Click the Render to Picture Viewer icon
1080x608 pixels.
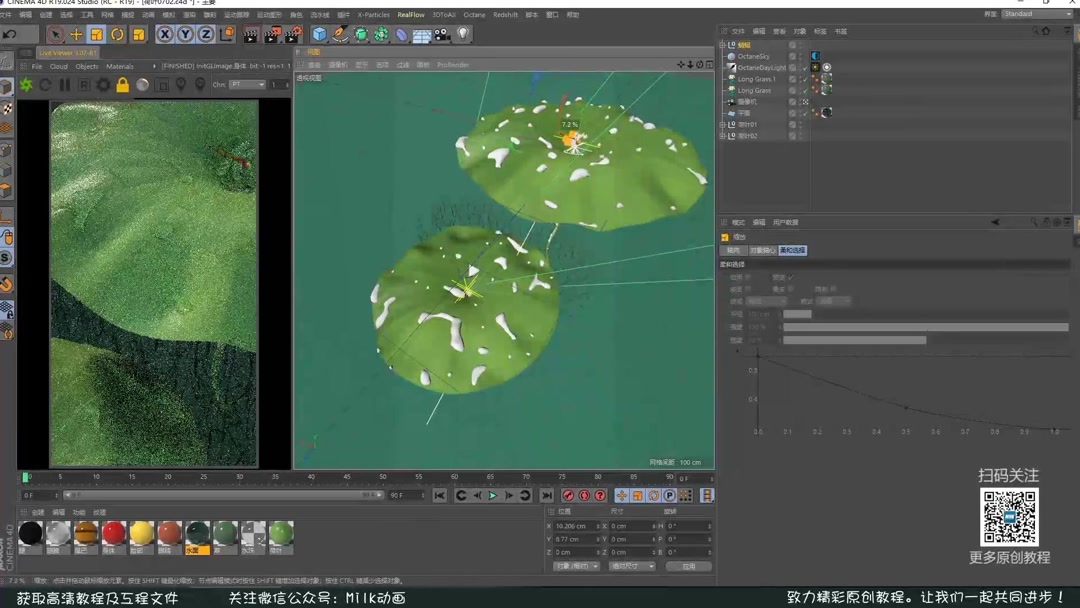tap(271, 33)
